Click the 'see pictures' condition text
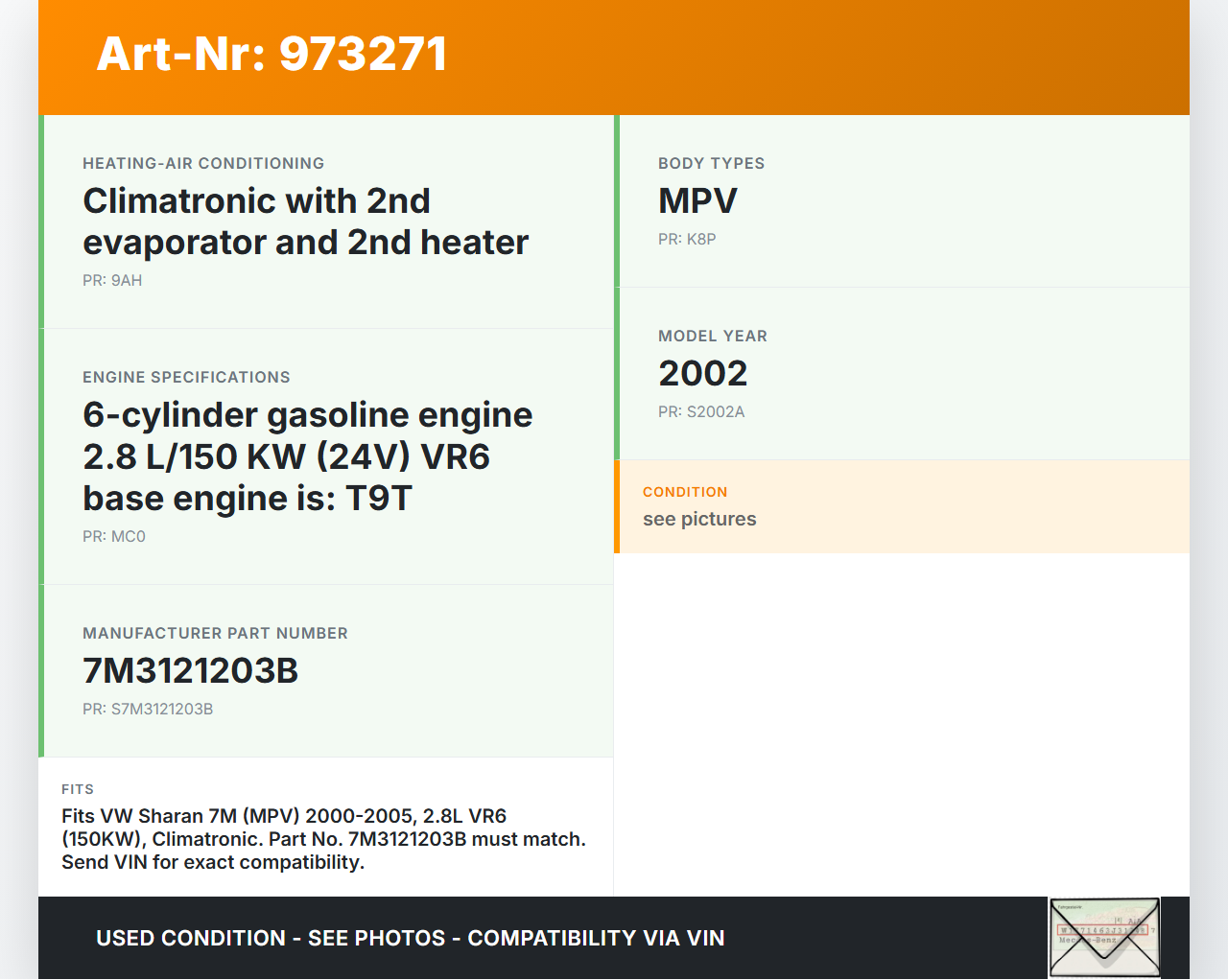 [699, 519]
